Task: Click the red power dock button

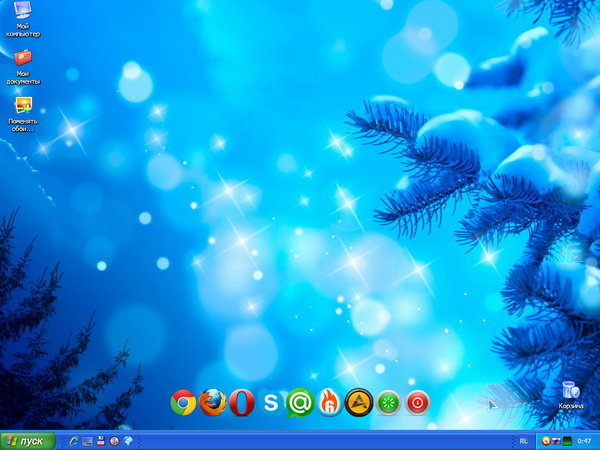Action: (417, 403)
